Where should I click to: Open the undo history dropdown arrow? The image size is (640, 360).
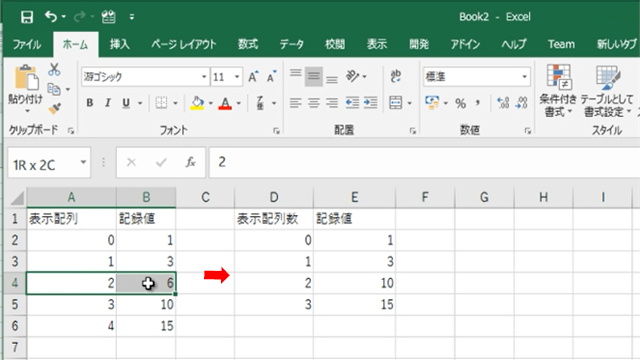coord(64,17)
